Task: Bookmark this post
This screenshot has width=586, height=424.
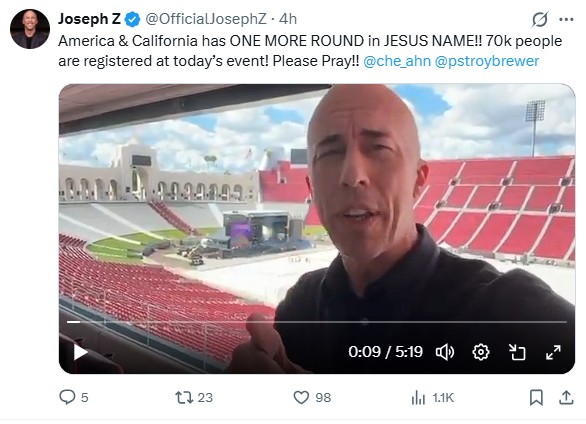Action: [536, 397]
